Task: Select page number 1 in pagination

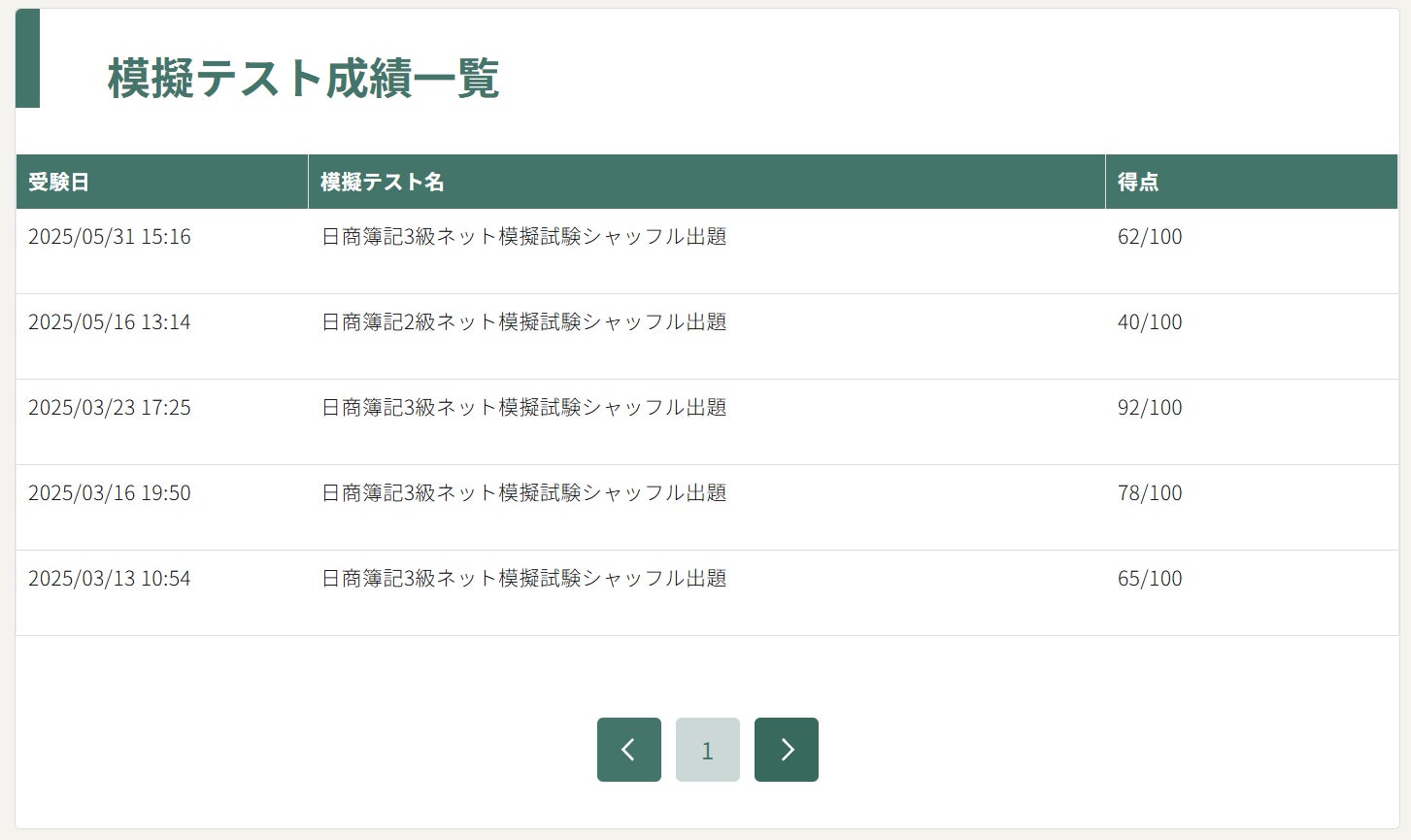Action: click(x=707, y=750)
